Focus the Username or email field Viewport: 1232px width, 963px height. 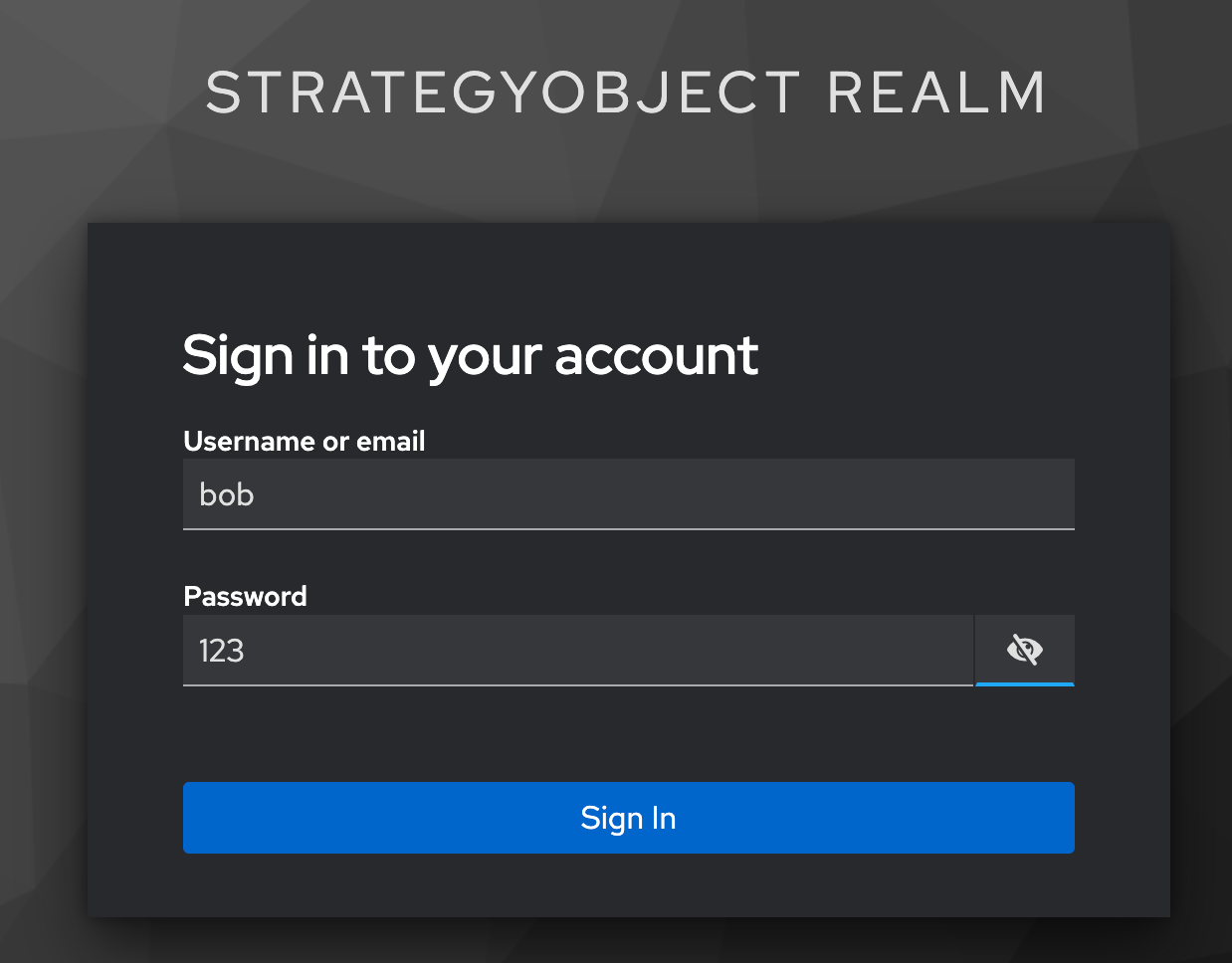[x=628, y=494]
